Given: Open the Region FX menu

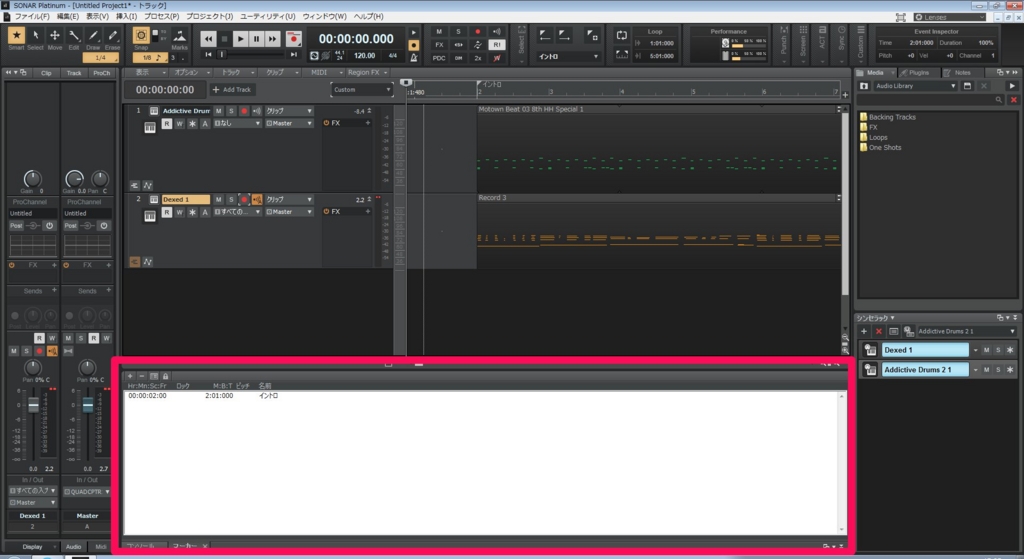Looking at the screenshot, I should (367, 72).
